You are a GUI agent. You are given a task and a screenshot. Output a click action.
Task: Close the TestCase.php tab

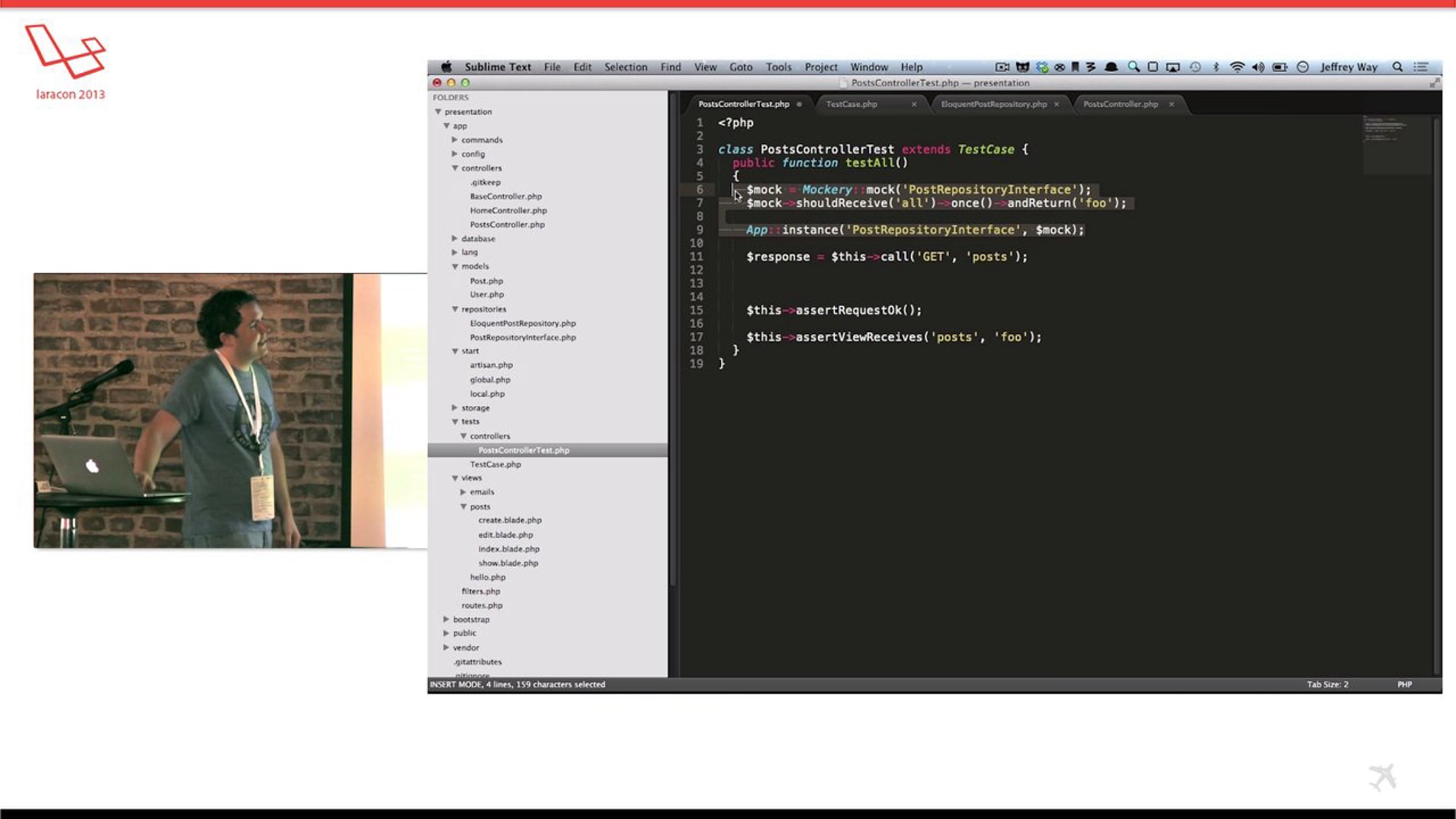[914, 104]
